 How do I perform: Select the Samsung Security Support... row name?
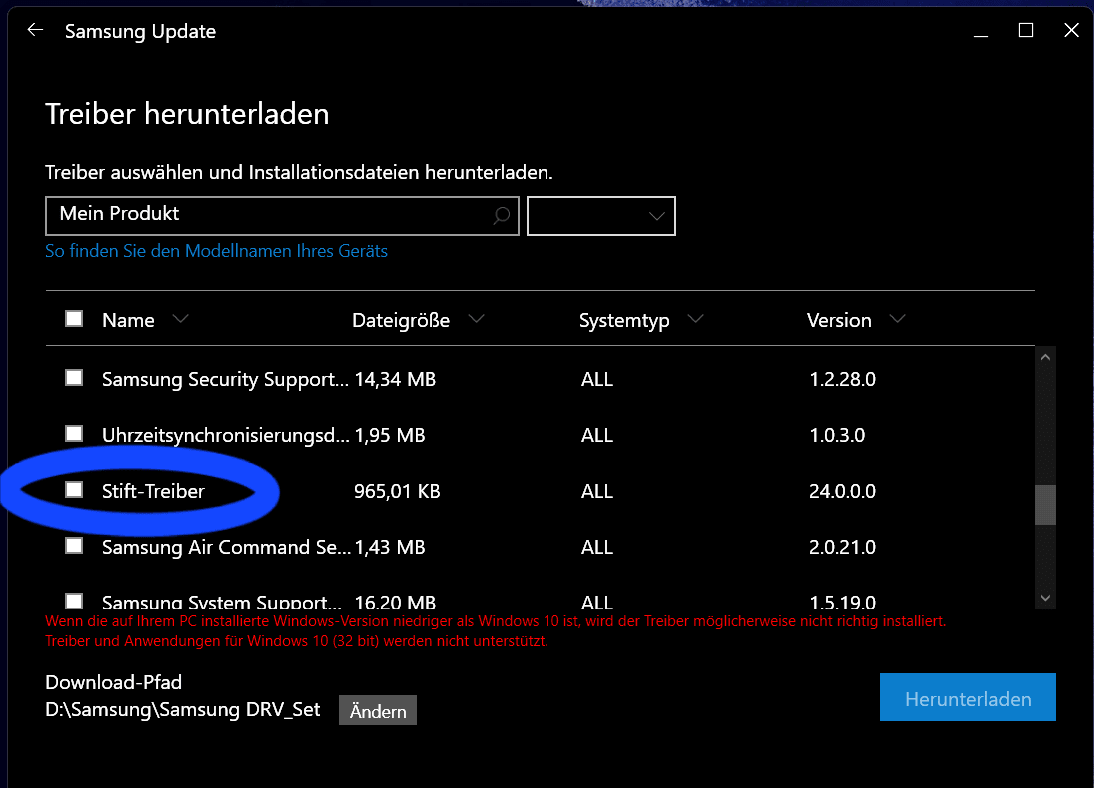pyautogui.click(x=225, y=380)
